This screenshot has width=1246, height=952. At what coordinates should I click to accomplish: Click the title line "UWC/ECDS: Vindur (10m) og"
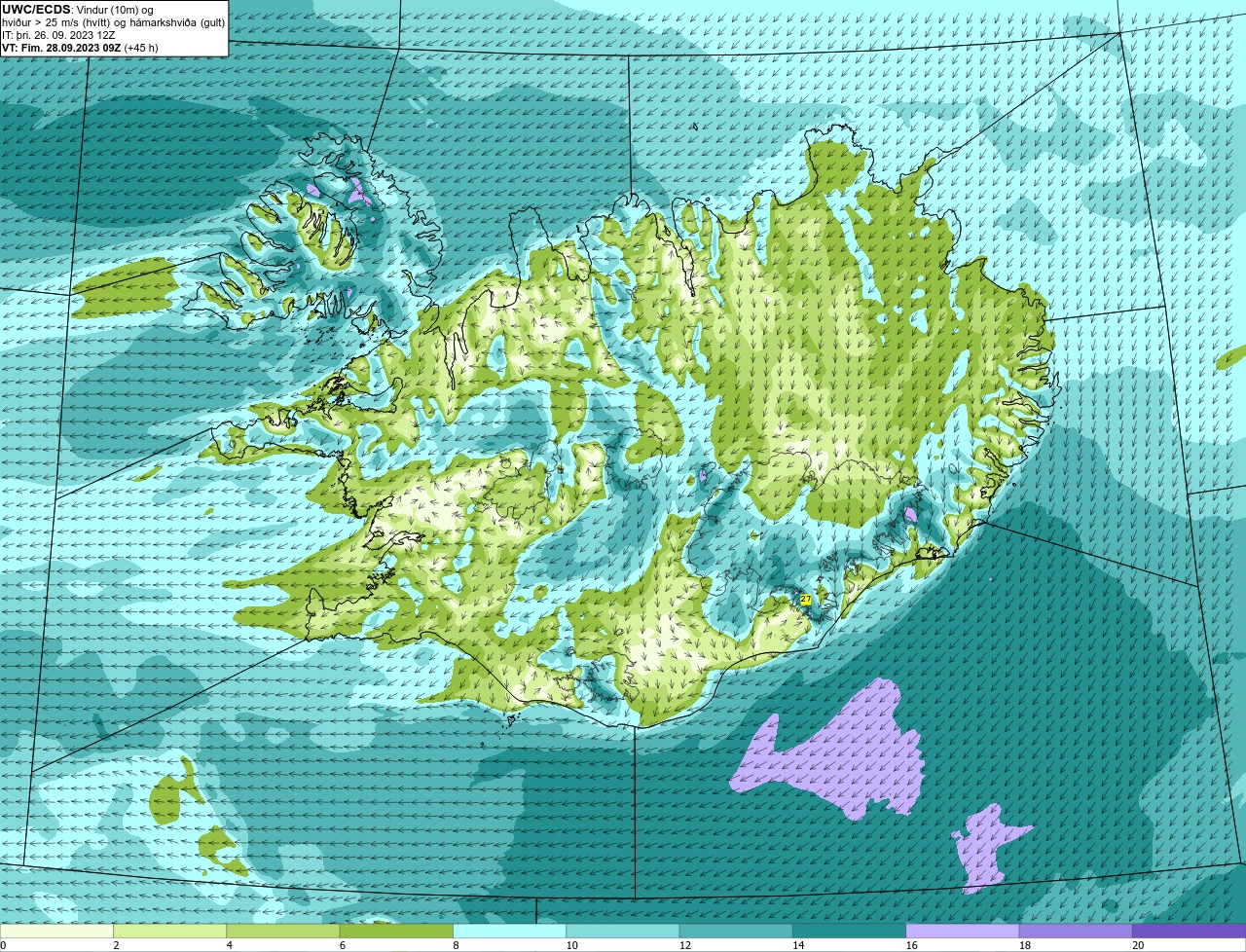point(78,10)
